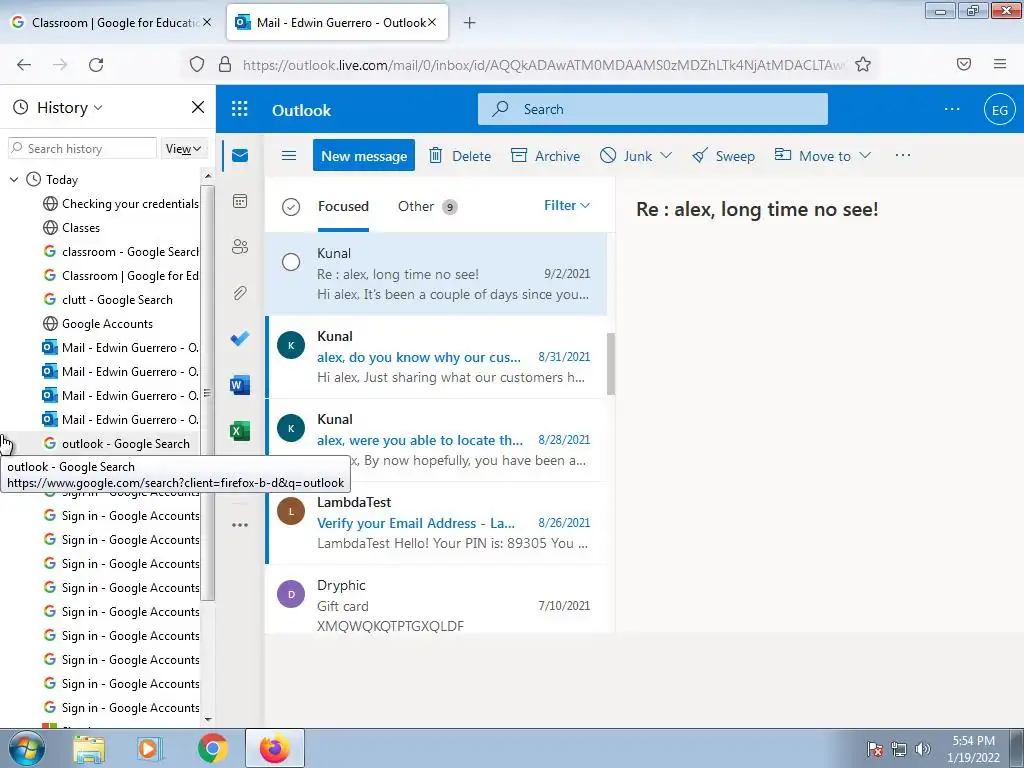Go back in Firefox

(x=24, y=64)
